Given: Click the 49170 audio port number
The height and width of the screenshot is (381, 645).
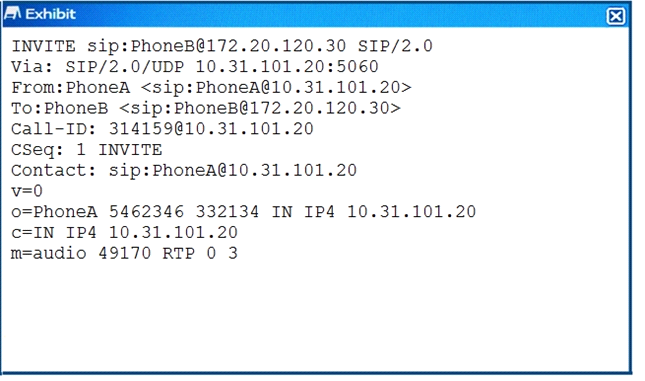Looking at the screenshot, I should coord(125,253).
